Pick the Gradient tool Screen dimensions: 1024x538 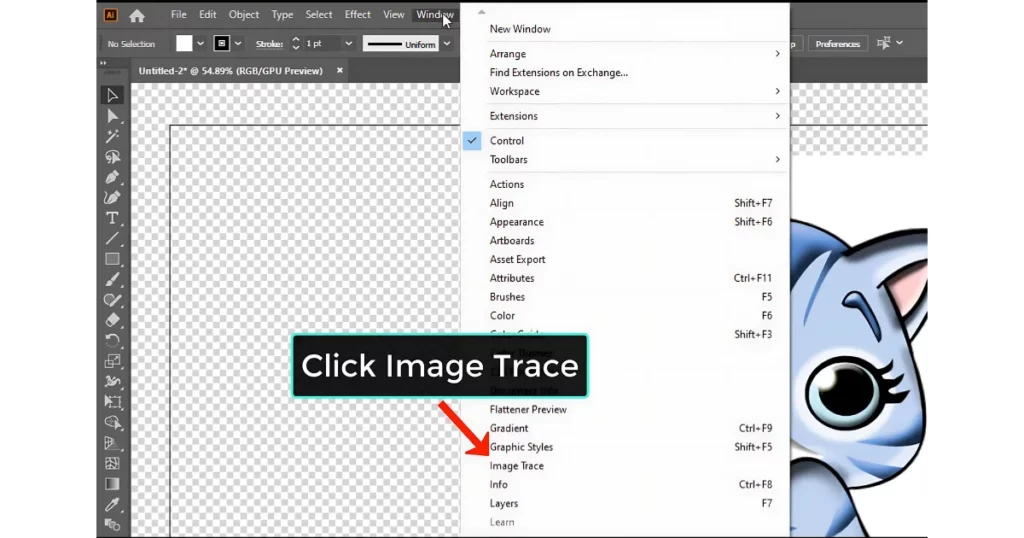click(112, 484)
